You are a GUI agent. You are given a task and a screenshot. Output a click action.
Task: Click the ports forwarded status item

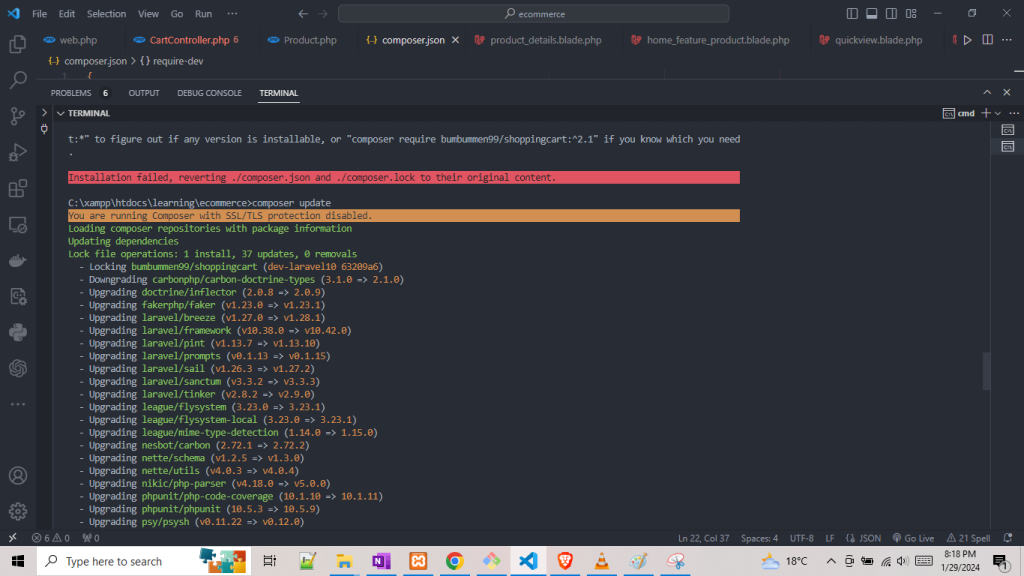(91, 538)
